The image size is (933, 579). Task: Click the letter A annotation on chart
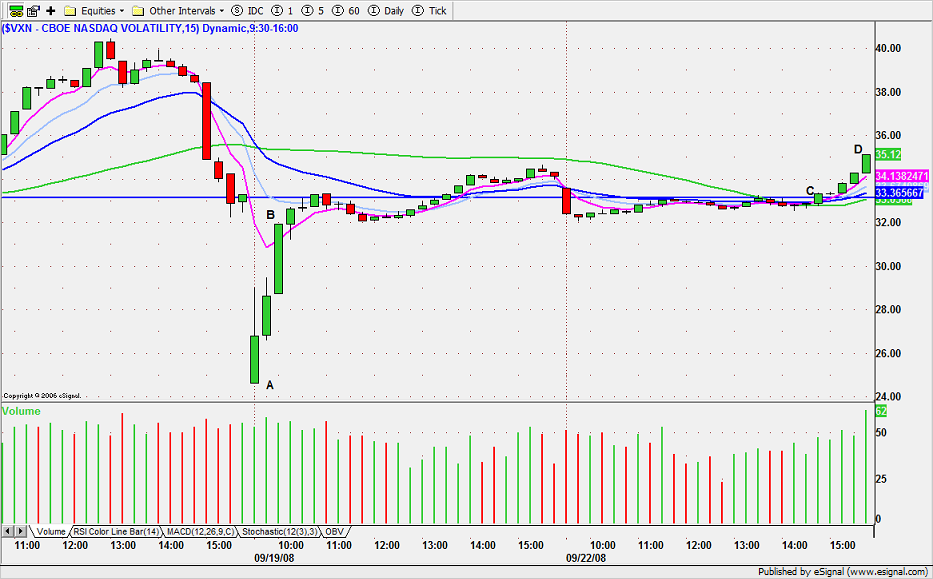(270, 386)
